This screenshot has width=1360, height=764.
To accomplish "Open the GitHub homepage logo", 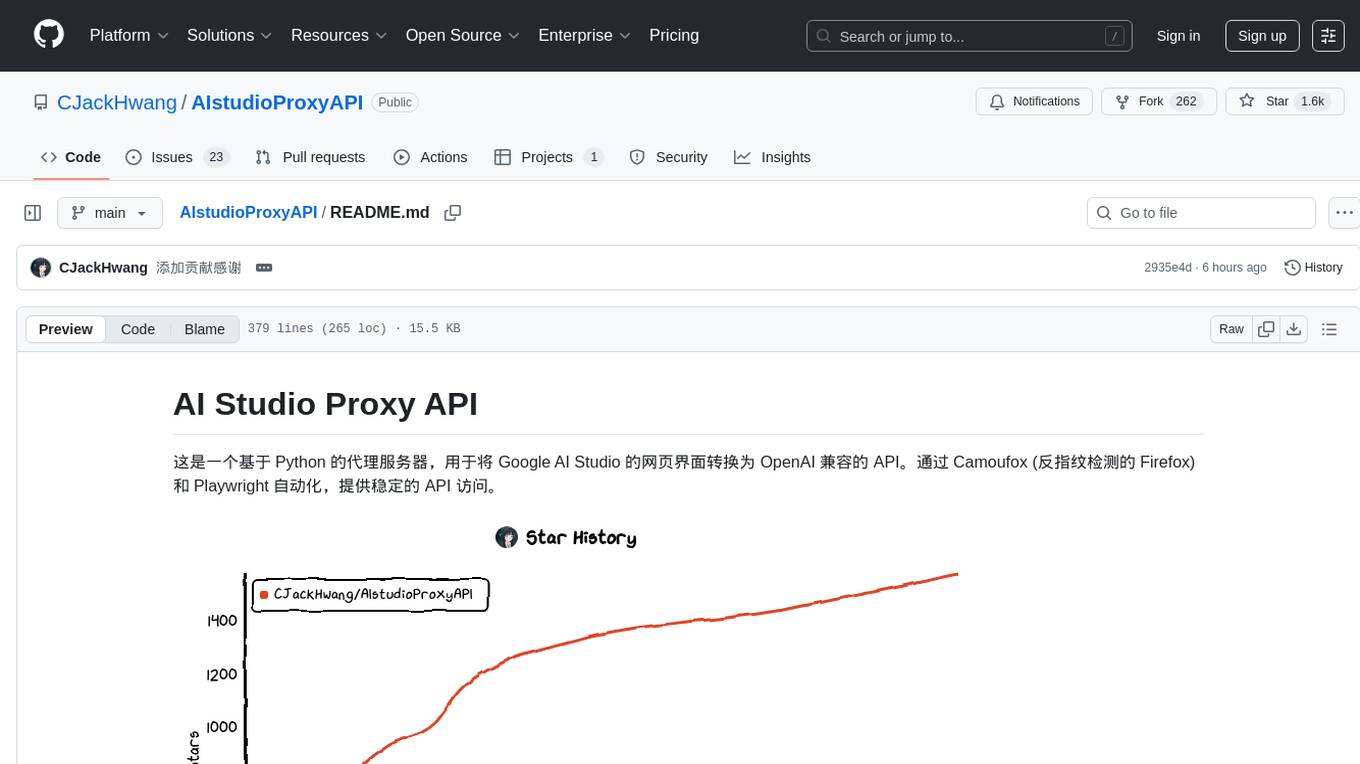I will click(49, 35).
